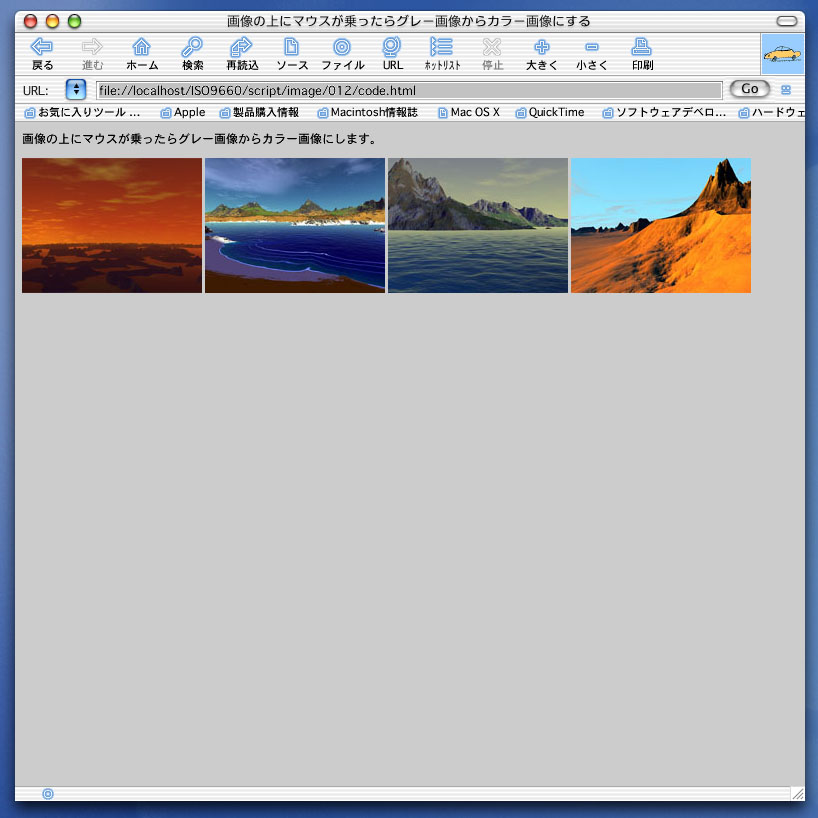Screen dimensions: 818x818
Task: Shrink text with 小さく minus icon
Action: 592,47
